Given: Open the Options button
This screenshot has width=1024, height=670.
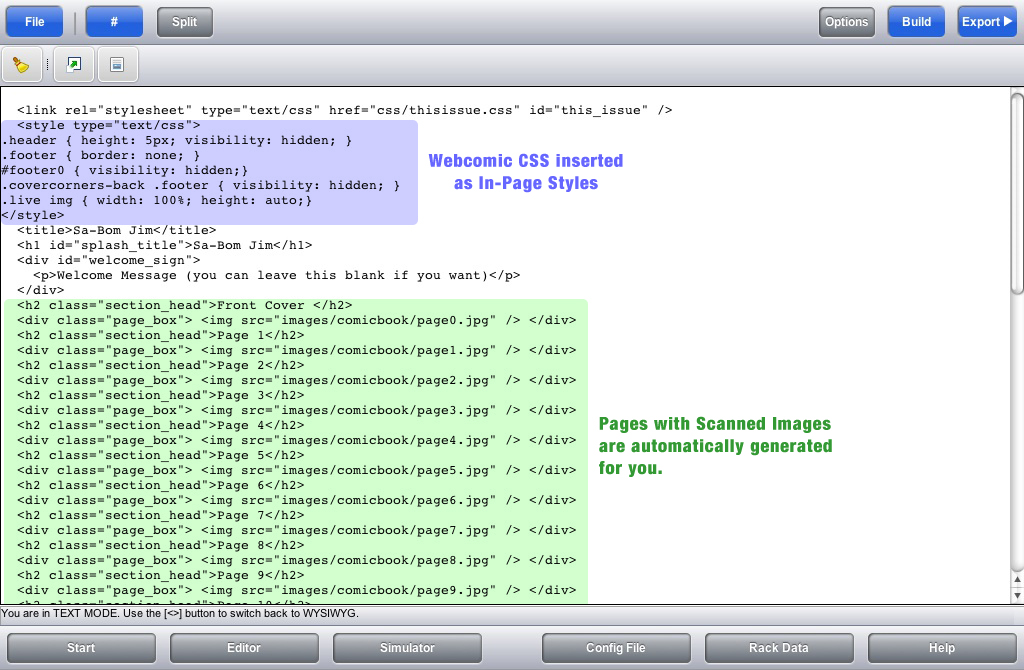Looking at the screenshot, I should coord(846,22).
